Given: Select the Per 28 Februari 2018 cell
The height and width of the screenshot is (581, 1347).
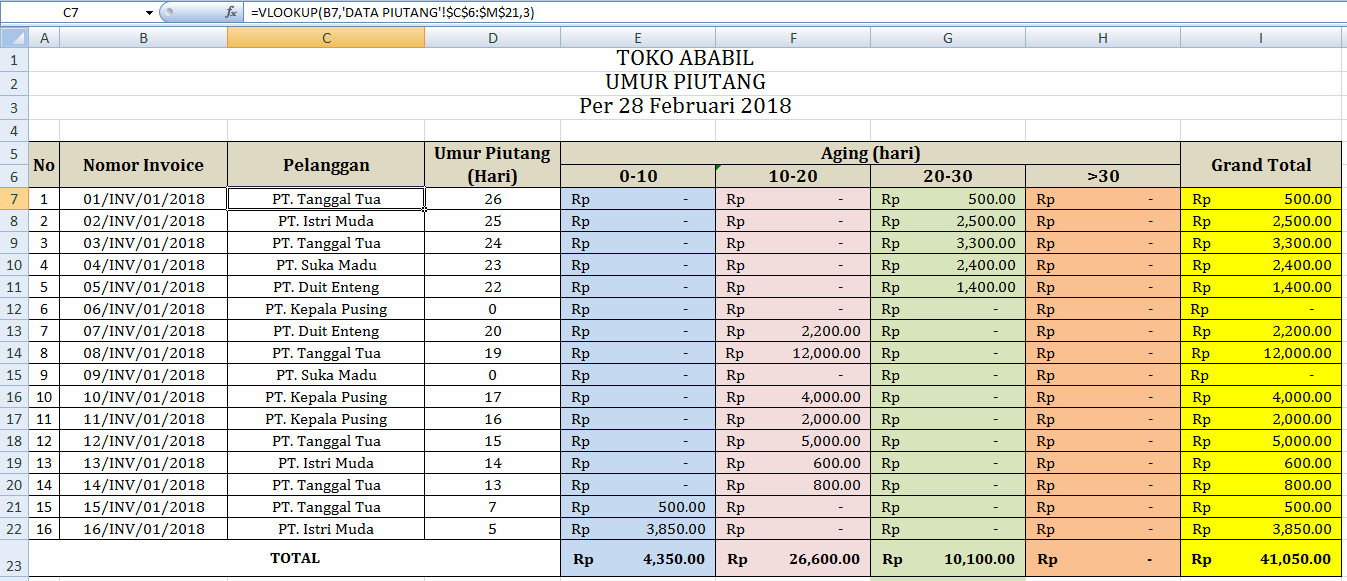Looking at the screenshot, I should 684,105.
